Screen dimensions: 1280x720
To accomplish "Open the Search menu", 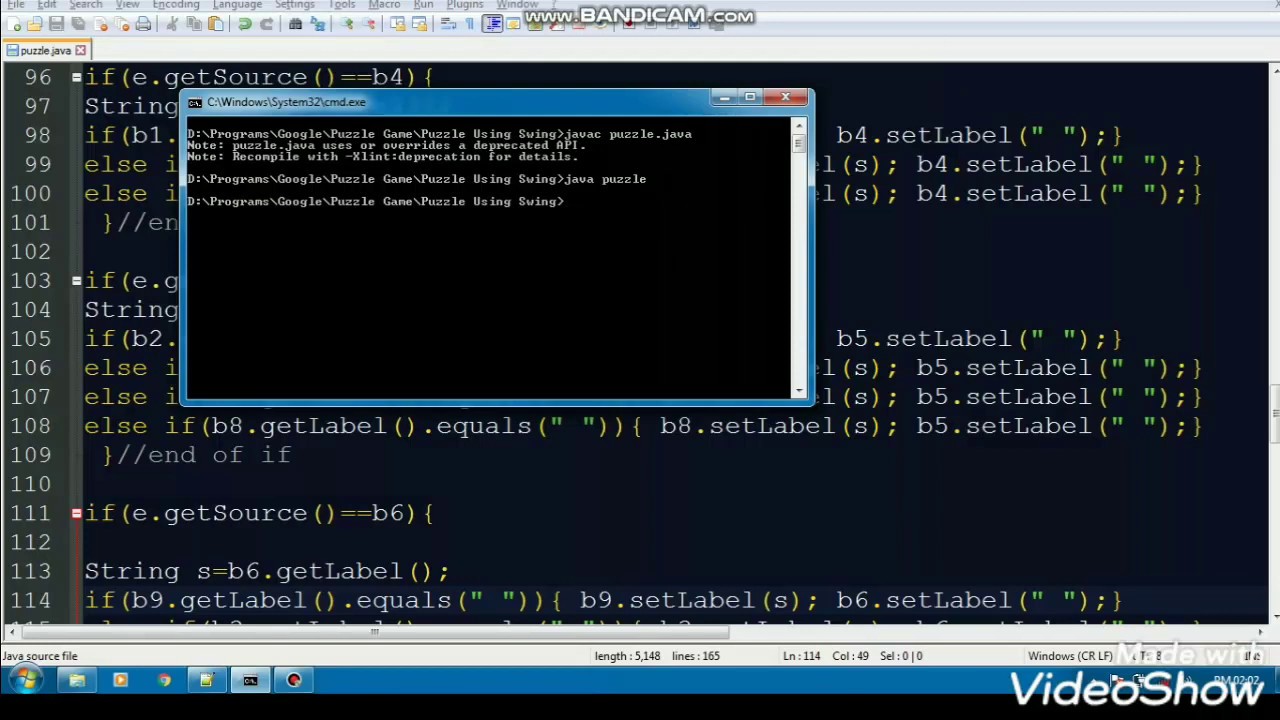I will tap(86, 5).
